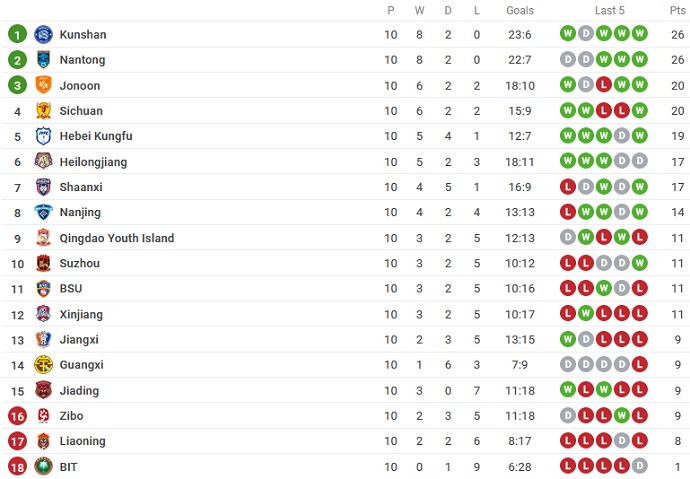Click the BIT club badge
Screen dimensions: 690x479
coord(43,467)
